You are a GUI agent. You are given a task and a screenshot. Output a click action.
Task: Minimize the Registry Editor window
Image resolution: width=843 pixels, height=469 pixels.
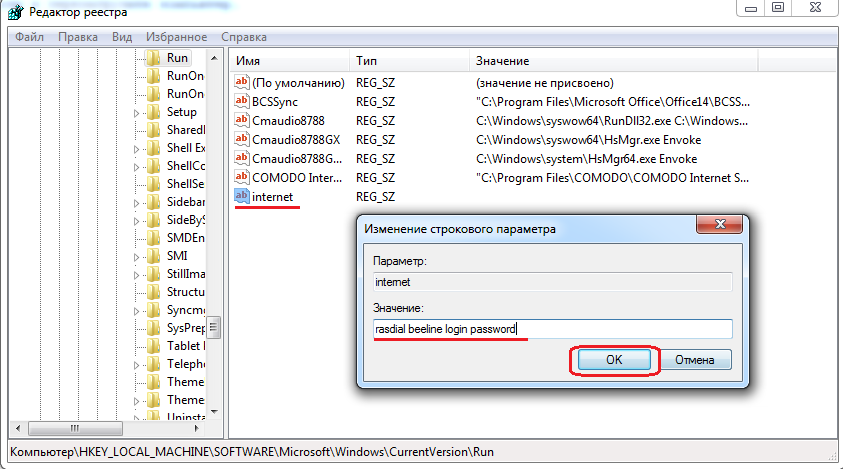751,7
